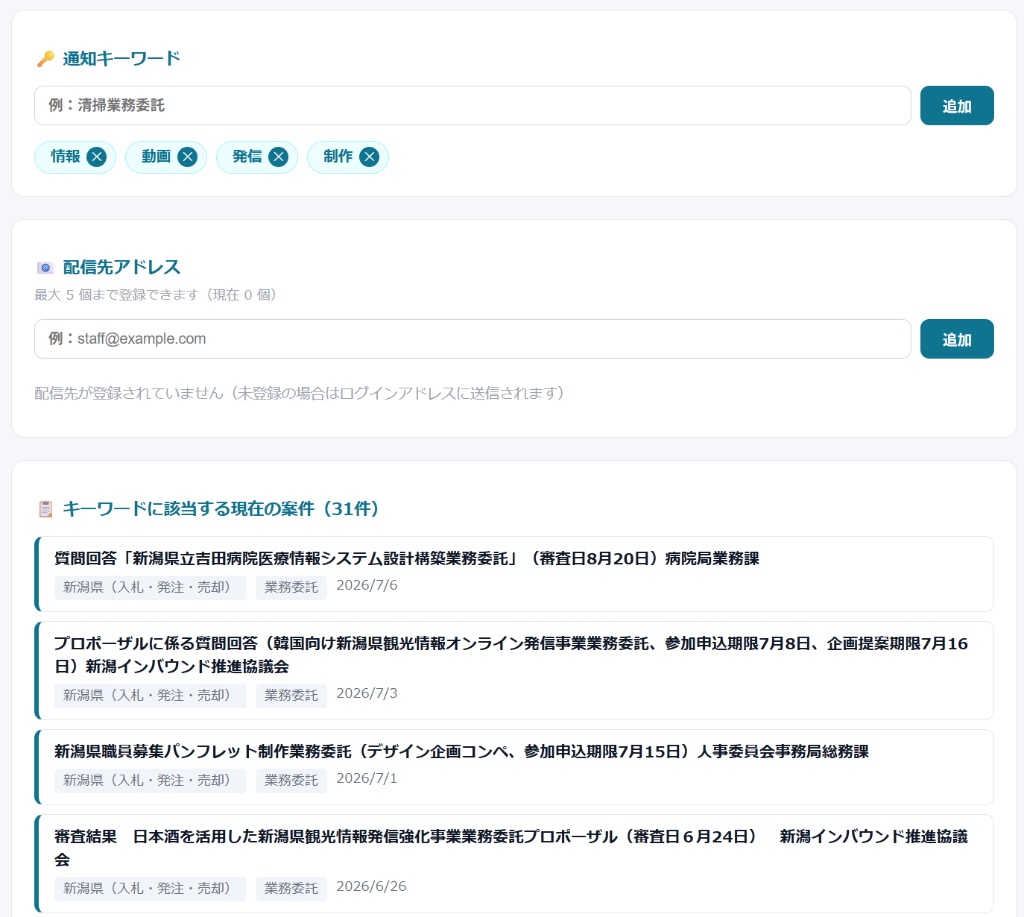Click 業務委託 tag on 吉田病院 case
Viewport: 1024px width, 917px height.
pos(291,587)
